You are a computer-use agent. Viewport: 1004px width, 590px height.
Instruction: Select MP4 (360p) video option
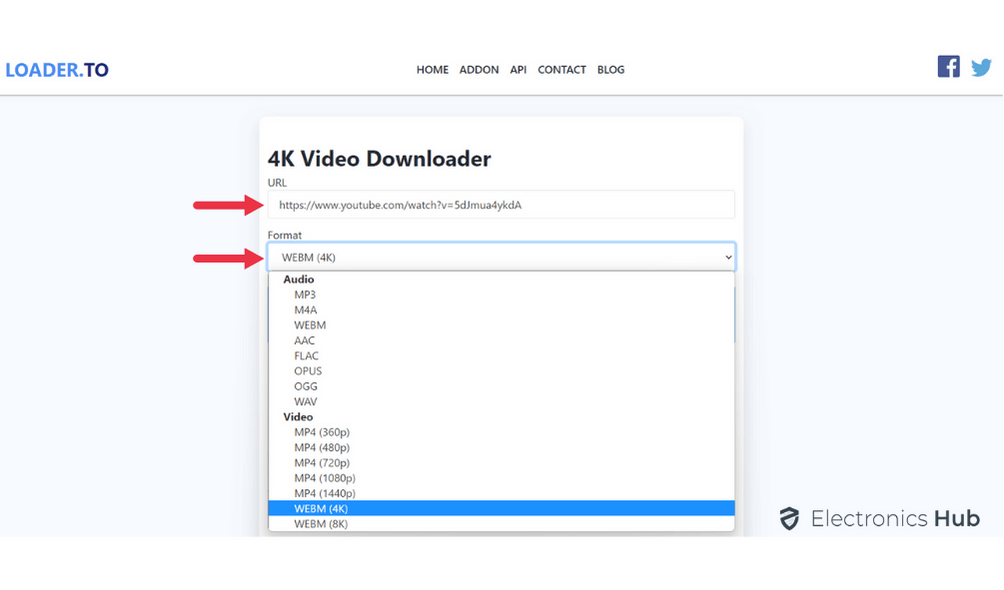(501, 432)
